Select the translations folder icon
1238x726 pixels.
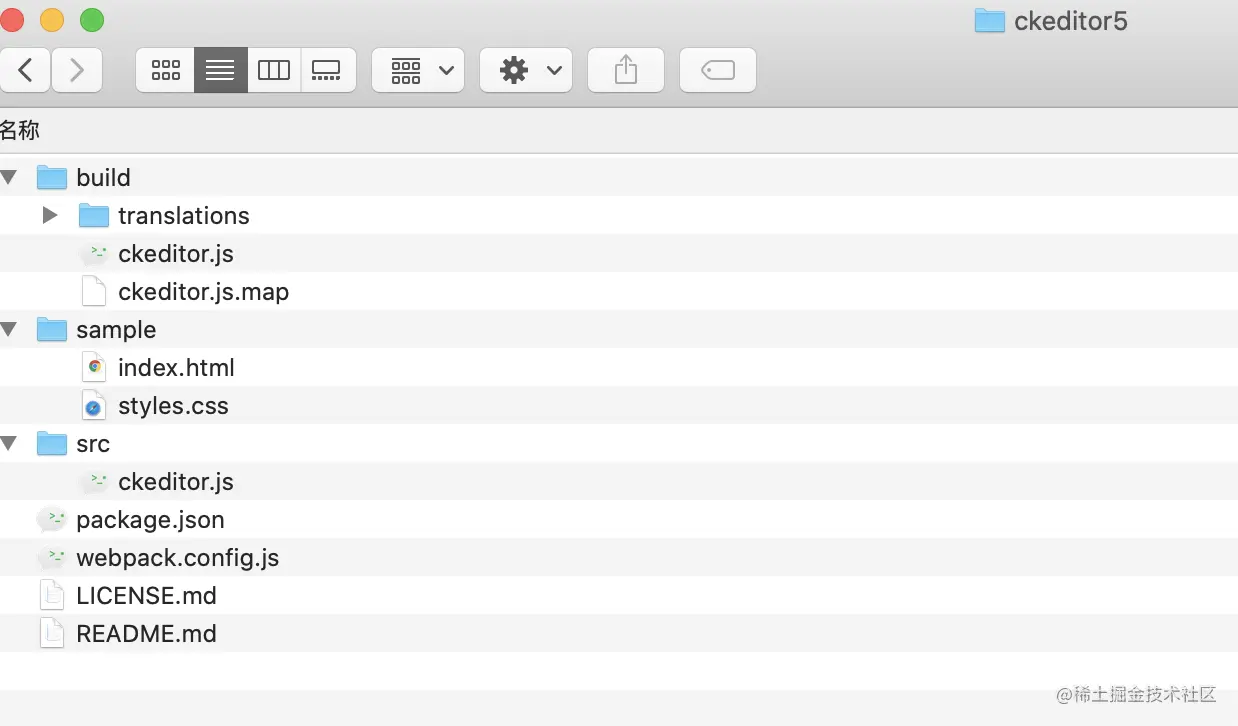(x=94, y=215)
